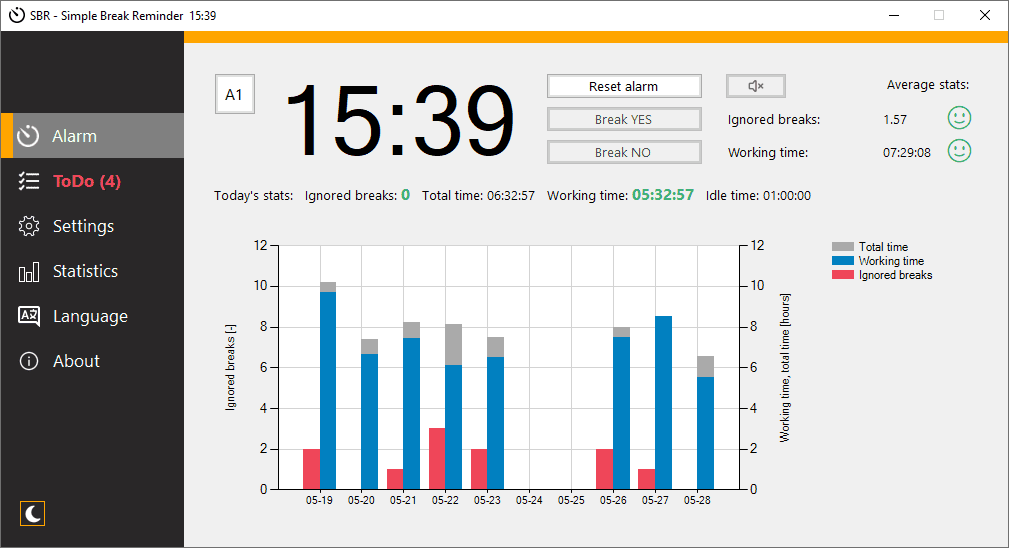Viewport: 1009px width, 548px height.
Task: Open the Alarm section in sidebar
Action: pyautogui.click(x=93, y=136)
